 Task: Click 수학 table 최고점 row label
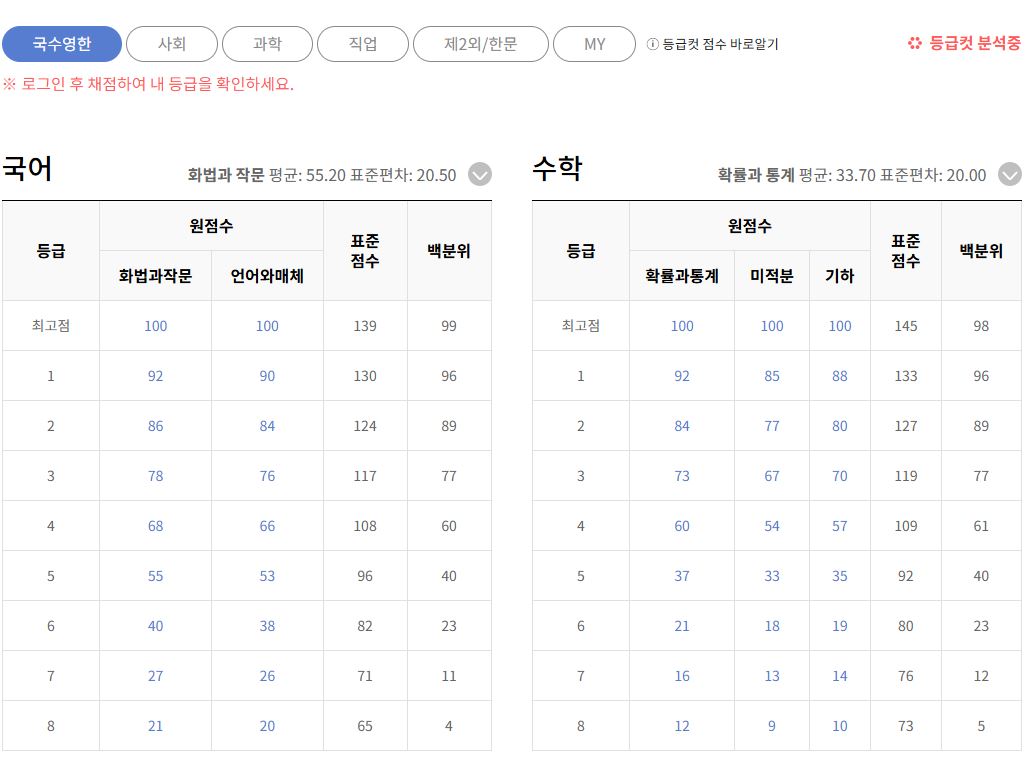point(580,326)
